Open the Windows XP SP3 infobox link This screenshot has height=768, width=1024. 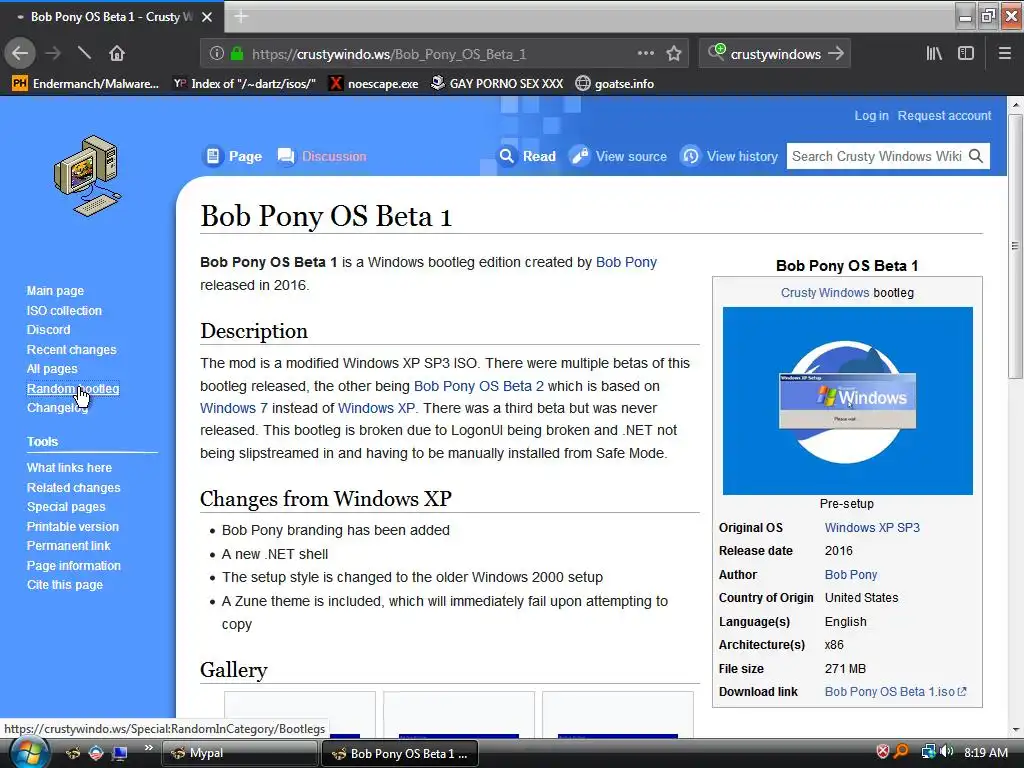pos(872,528)
